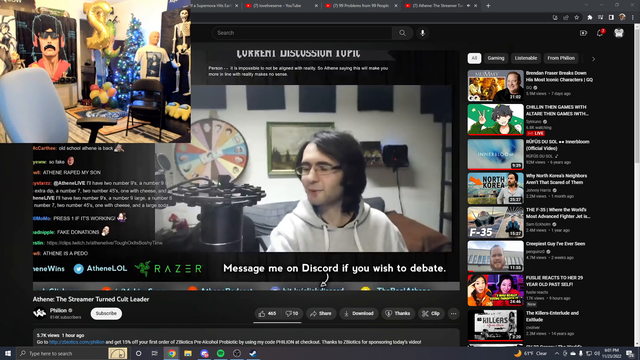Open Steam from the taskbar

253,353
